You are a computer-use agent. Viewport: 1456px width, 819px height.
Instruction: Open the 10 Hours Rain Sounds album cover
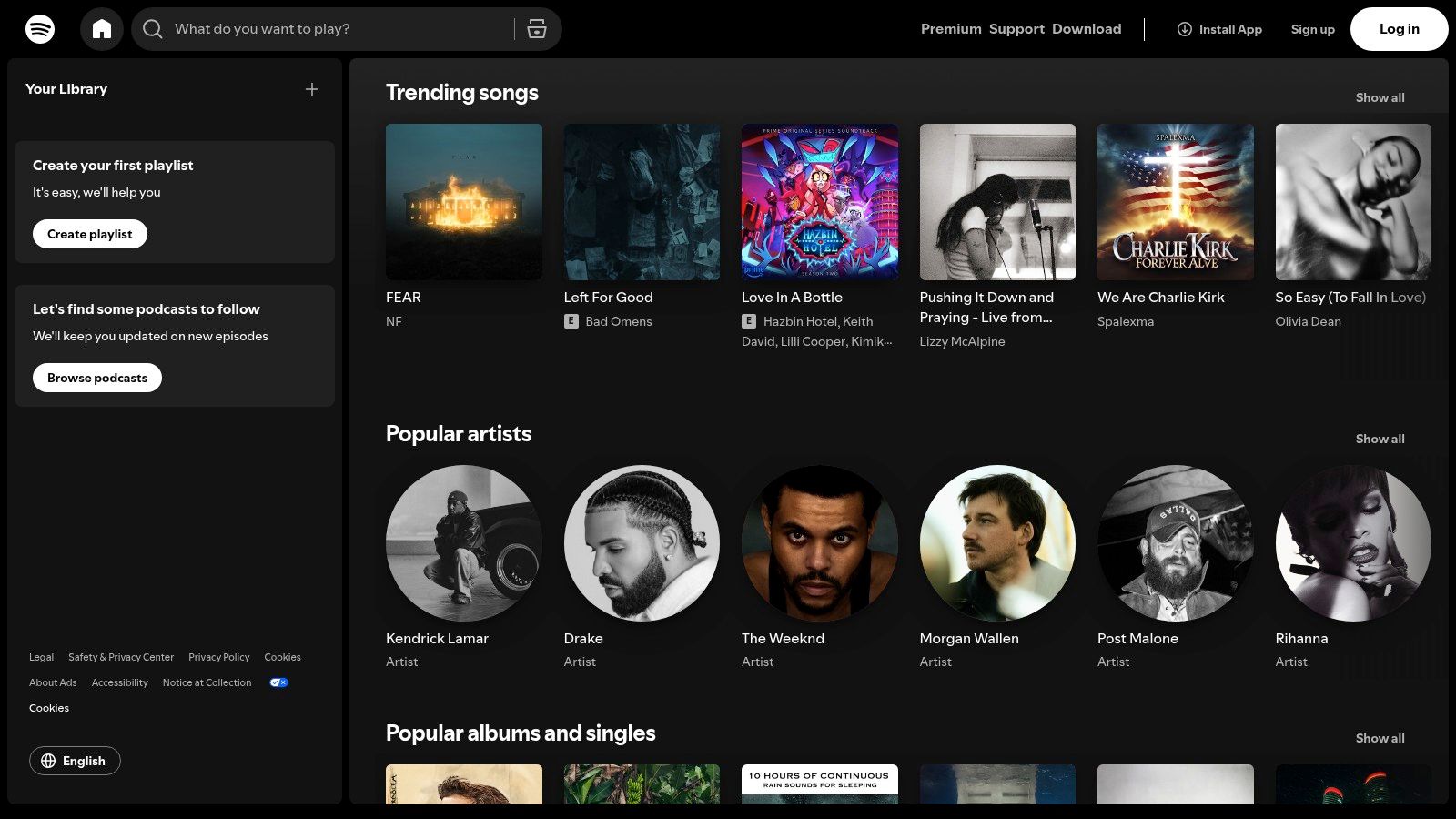point(820,784)
